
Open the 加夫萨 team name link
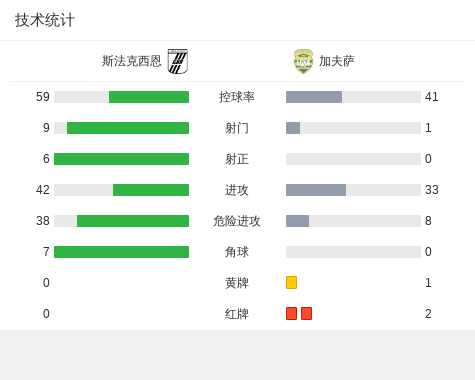337,61
